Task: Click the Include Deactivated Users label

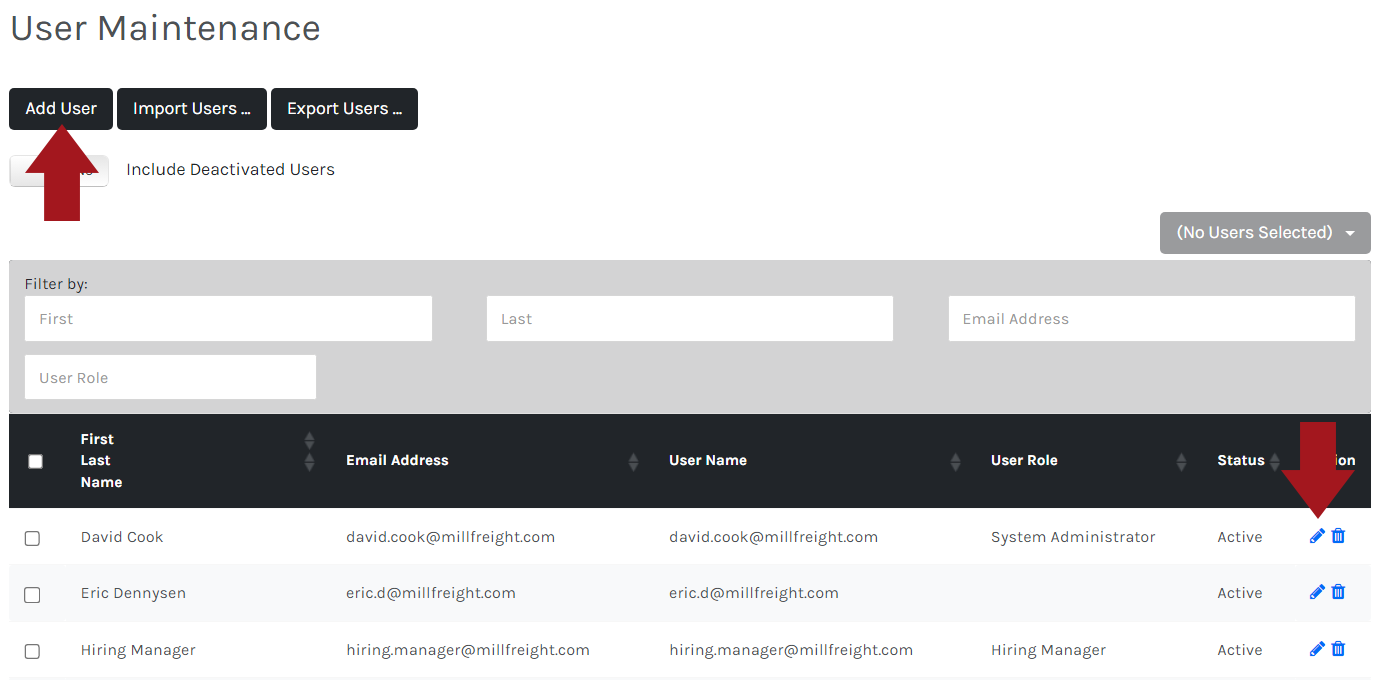Action: (230, 170)
